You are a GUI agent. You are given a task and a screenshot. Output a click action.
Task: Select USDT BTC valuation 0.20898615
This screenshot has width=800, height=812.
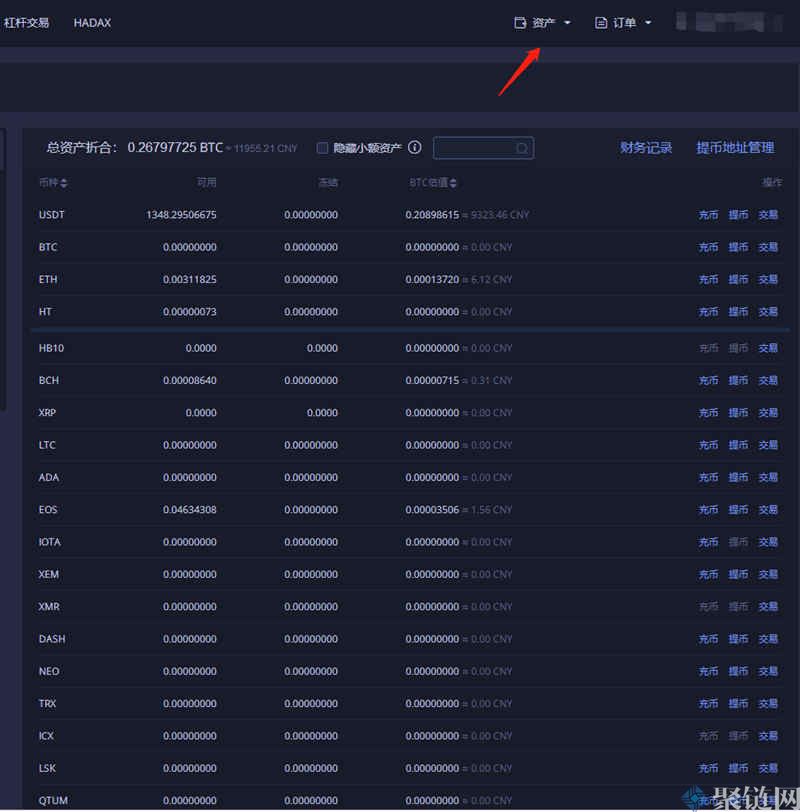coord(432,215)
